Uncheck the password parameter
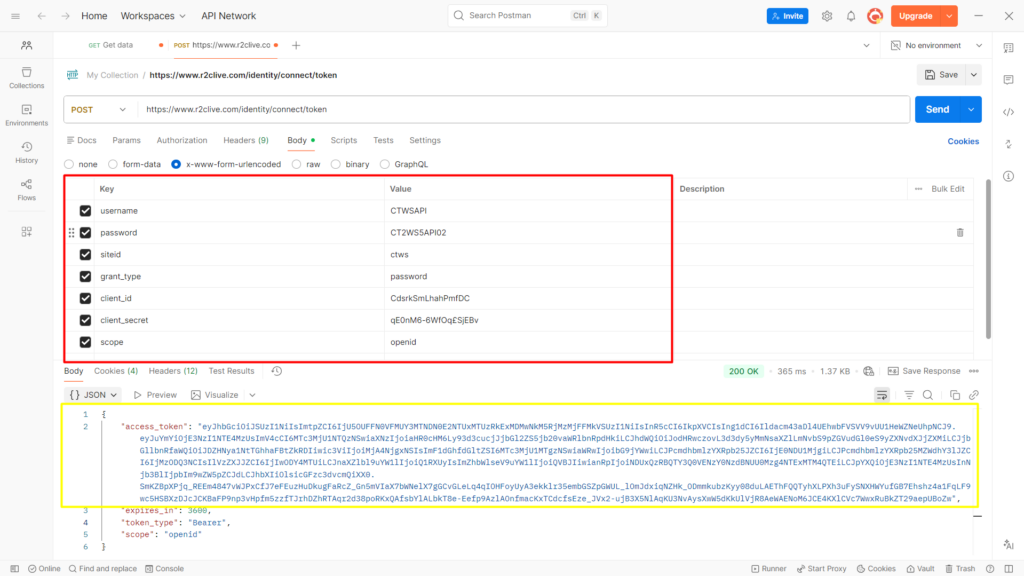 [85, 232]
